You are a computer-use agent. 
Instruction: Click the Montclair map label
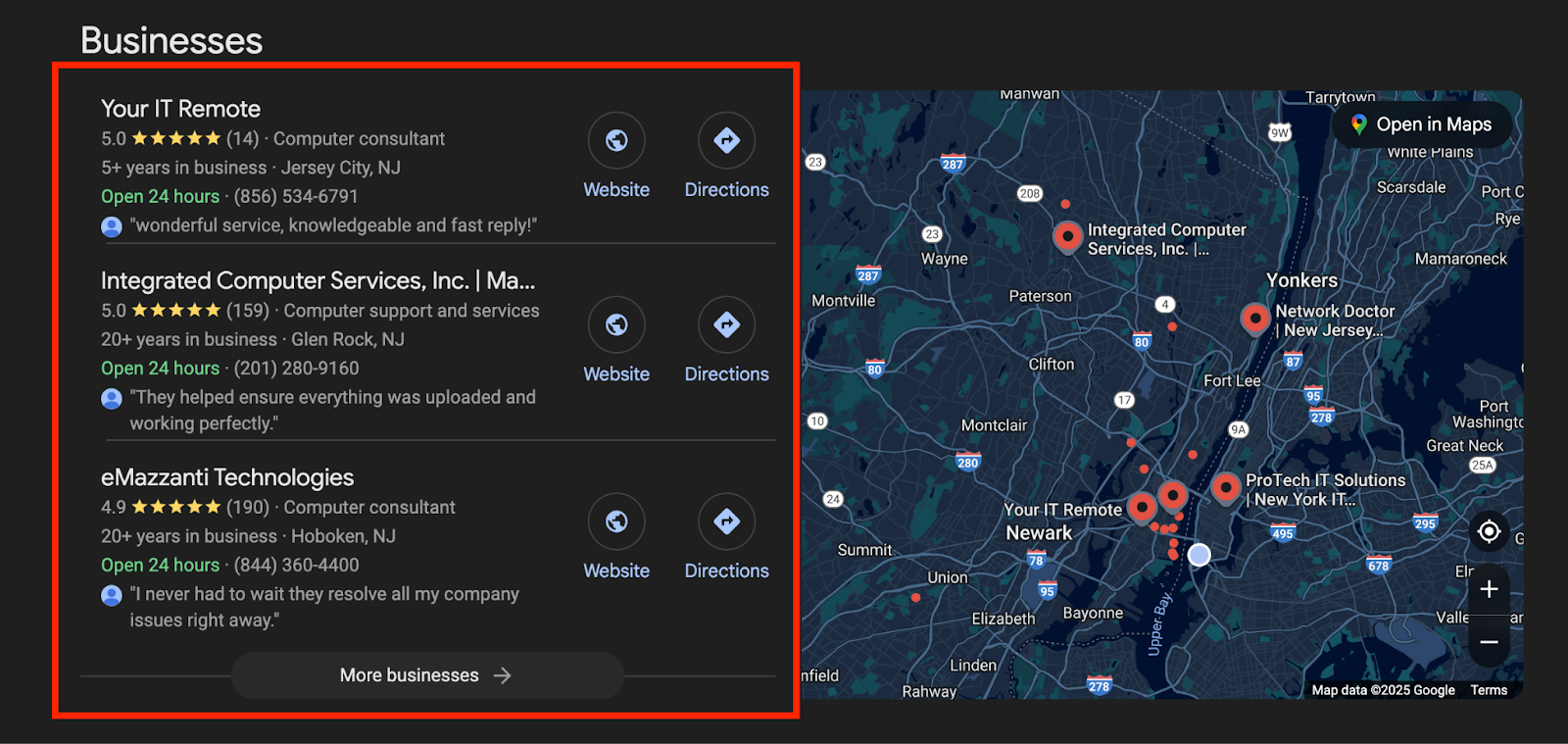pyautogui.click(x=994, y=425)
